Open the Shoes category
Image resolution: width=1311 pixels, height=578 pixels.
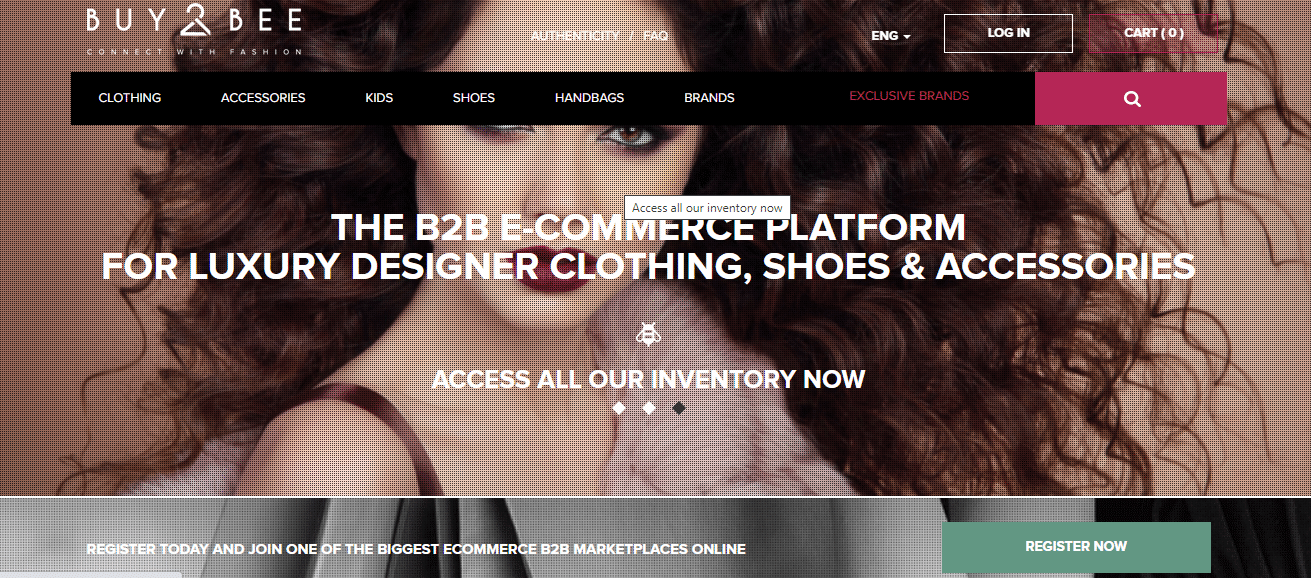pos(474,98)
